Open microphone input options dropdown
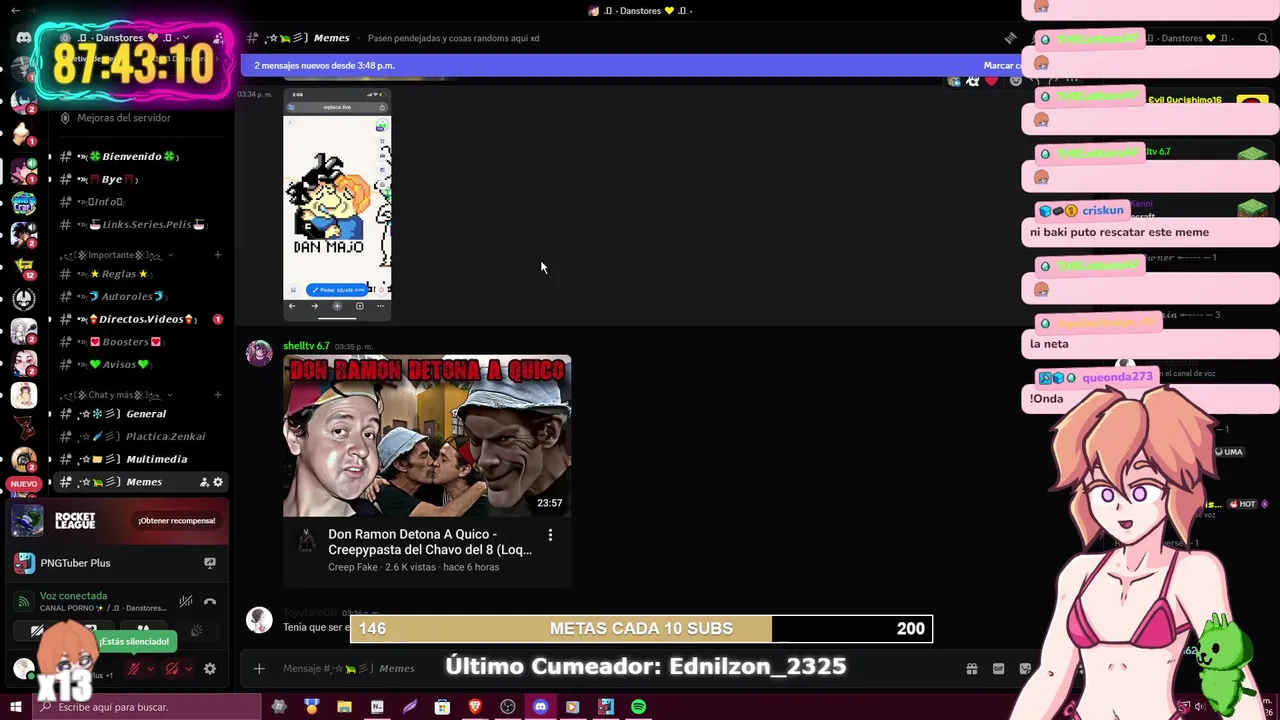Viewport: 1280px width, 720px height. pos(150,669)
